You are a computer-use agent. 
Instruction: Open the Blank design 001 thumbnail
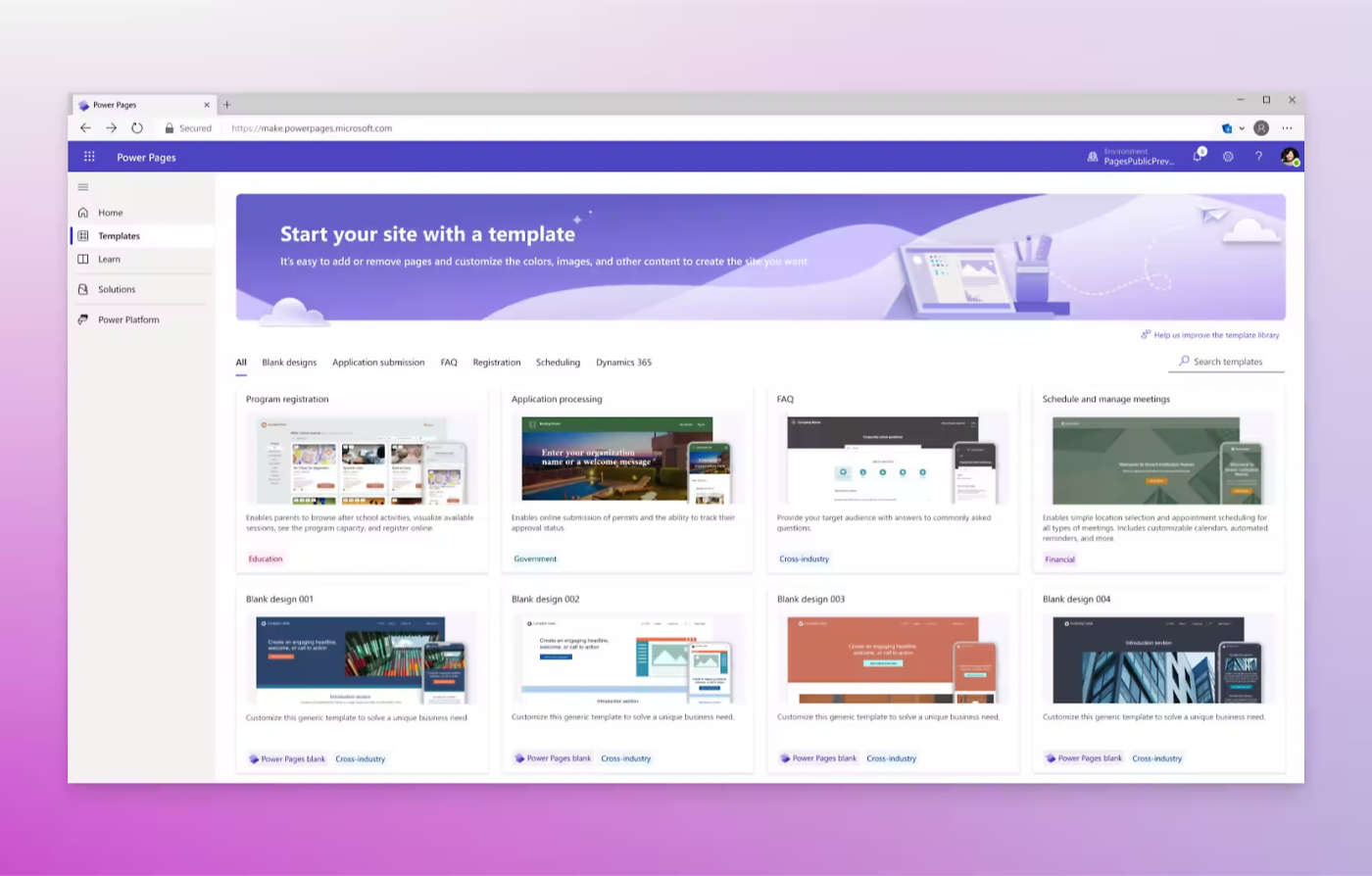[x=362, y=658]
